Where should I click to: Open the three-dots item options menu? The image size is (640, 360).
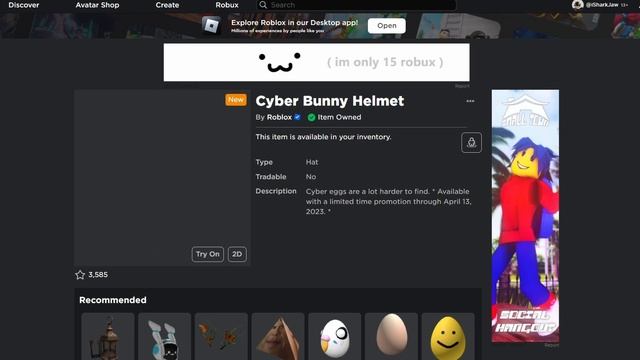[470, 101]
